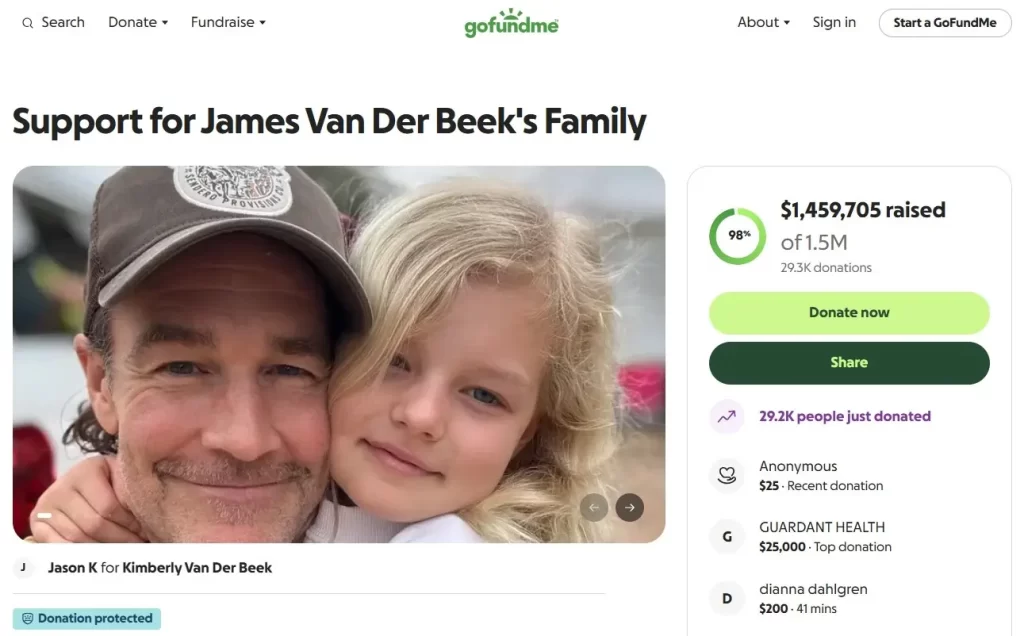Expand the Fundraise dropdown menu
The width and height of the screenshot is (1024, 636).
pyautogui.click(x=228, y=22)
